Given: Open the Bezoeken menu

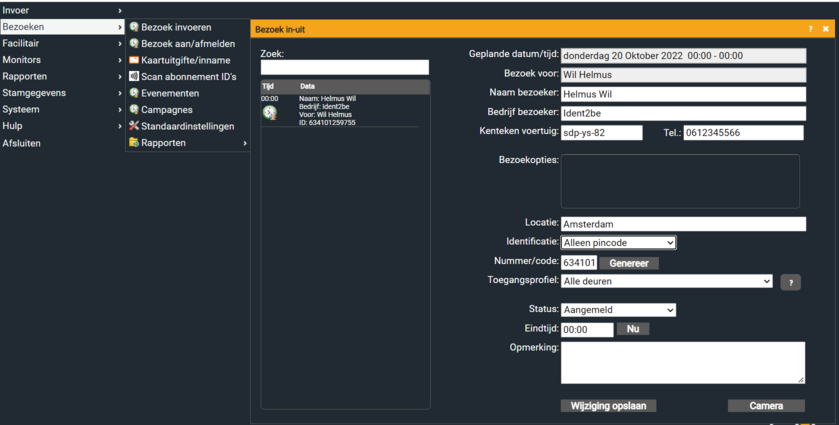Looking at the screenshot, I should click(x=62, y=27).
